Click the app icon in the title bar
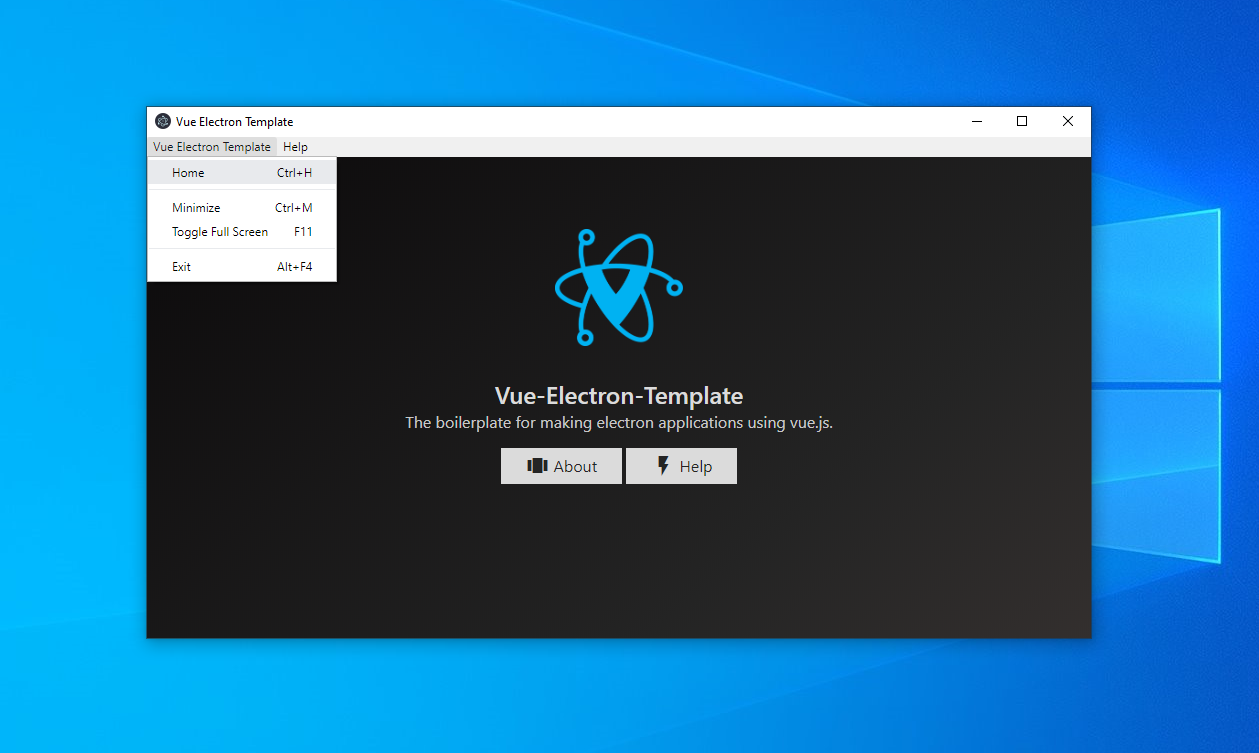Image resolution: width=1259 pixels, height=753 pixels. click(163, 122)
